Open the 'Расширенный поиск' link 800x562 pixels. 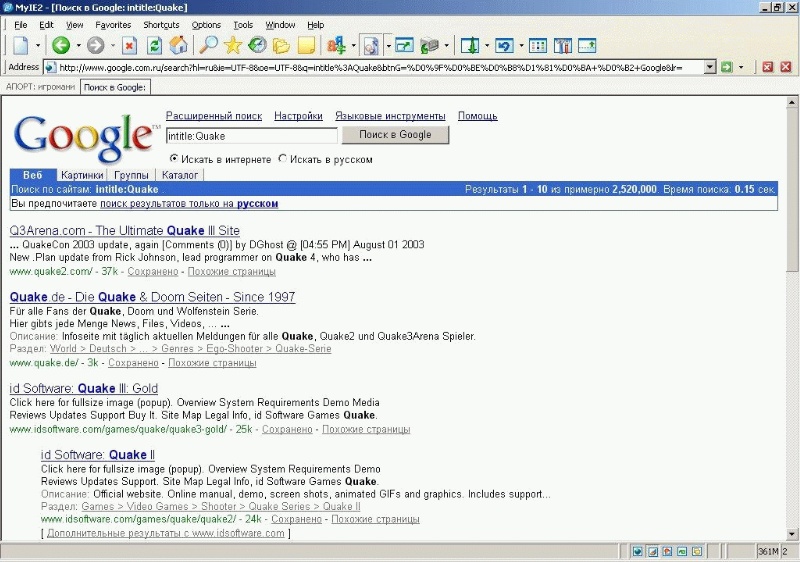tap(214, 116)
